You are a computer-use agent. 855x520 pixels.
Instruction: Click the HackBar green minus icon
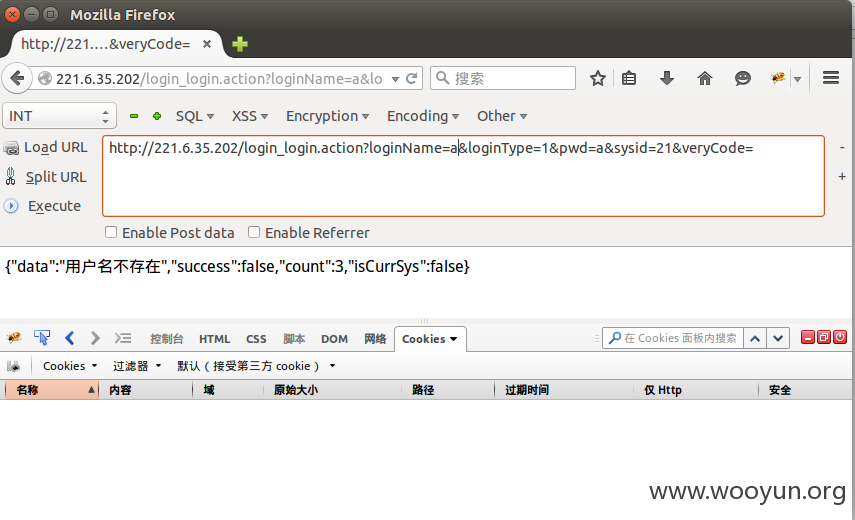coord(134,116)
